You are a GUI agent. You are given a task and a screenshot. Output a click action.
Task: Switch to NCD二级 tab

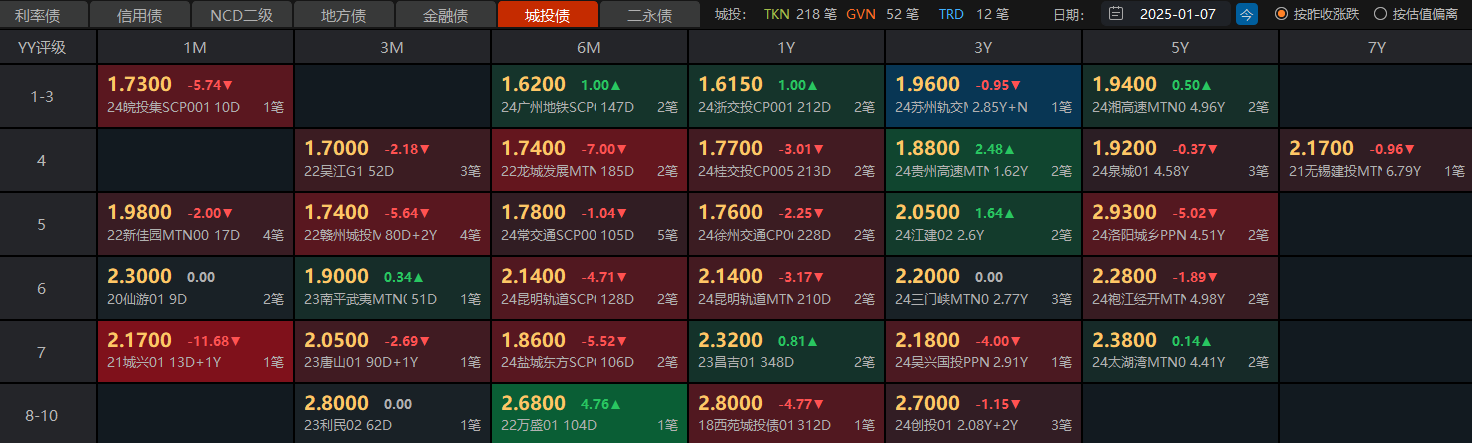tap(241, 15)
